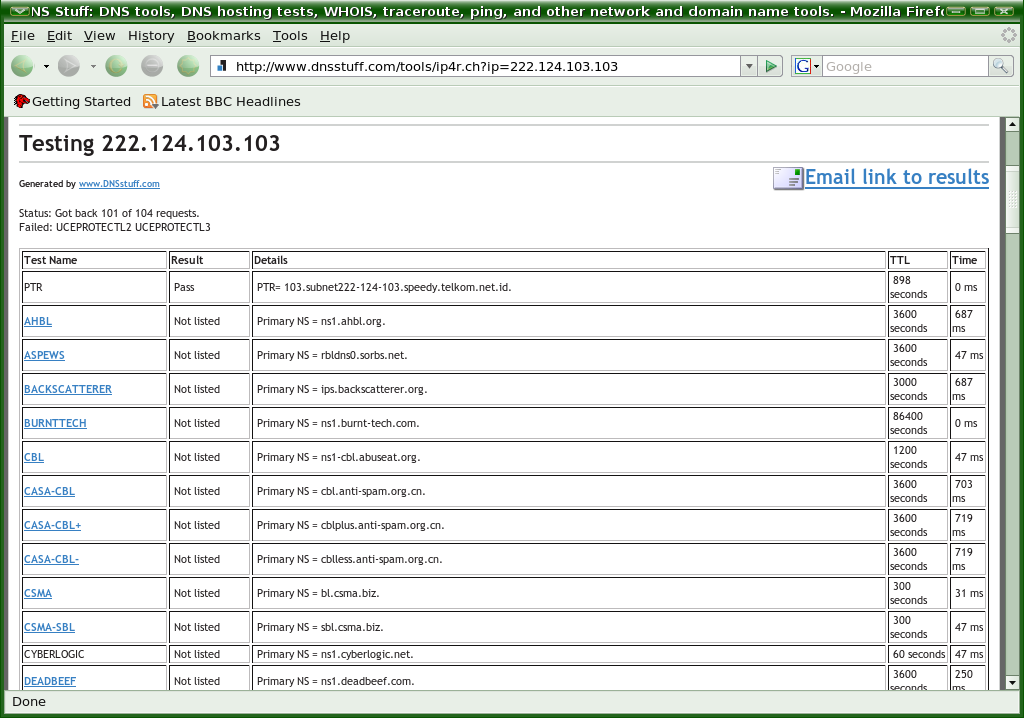
Task: Open the BURNTTECH test link
Action: point(55,423)
